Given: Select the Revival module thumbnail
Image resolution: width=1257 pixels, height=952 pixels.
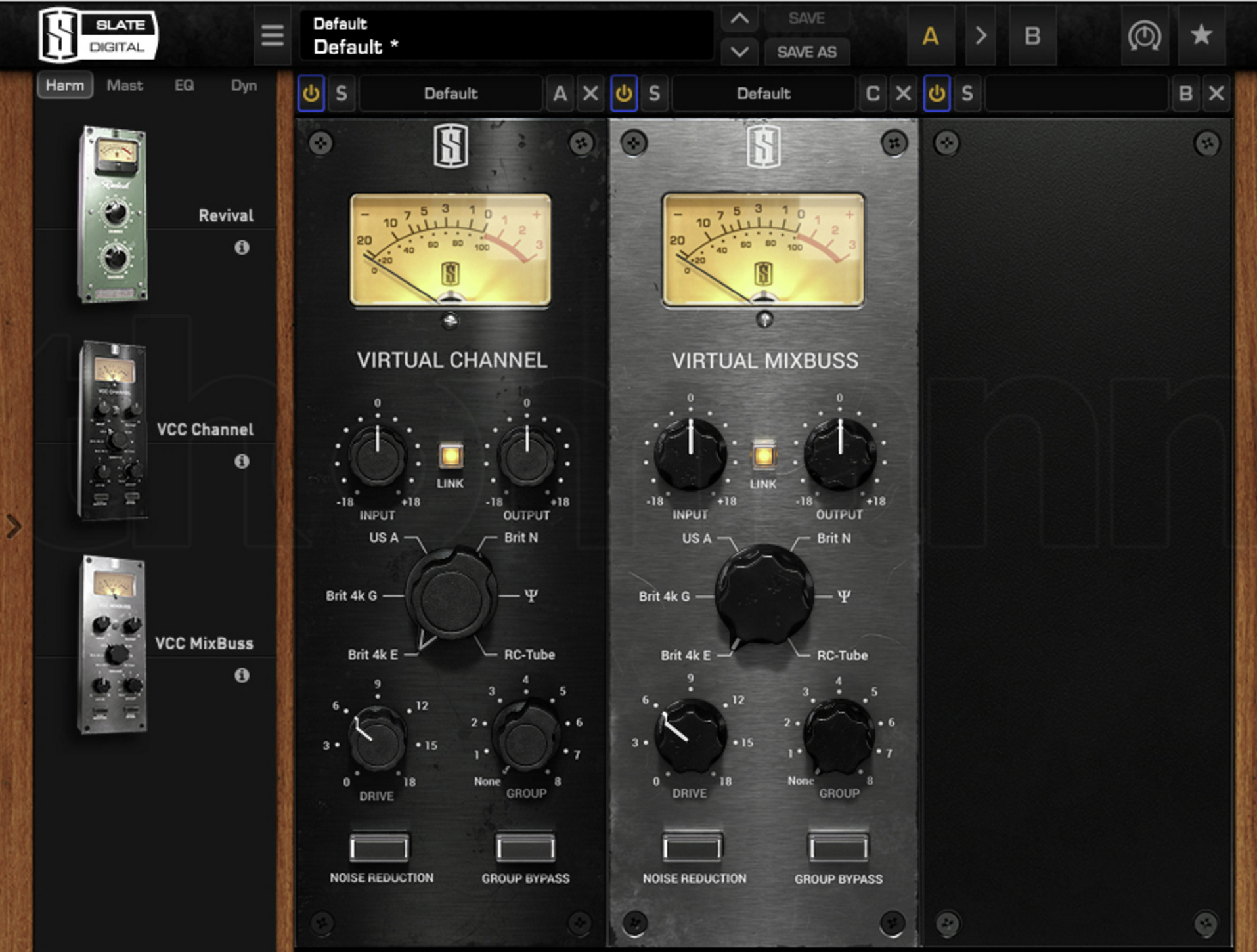Looking at the screenshot, I should point(112,214).
